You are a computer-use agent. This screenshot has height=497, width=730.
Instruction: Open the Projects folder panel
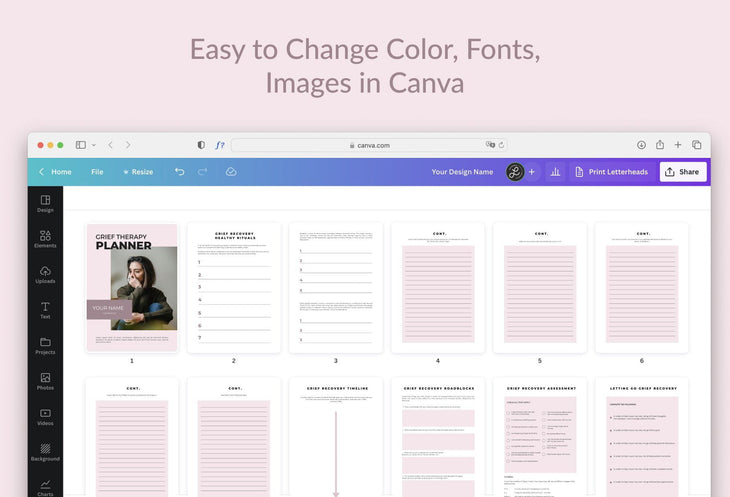[45, 346]
